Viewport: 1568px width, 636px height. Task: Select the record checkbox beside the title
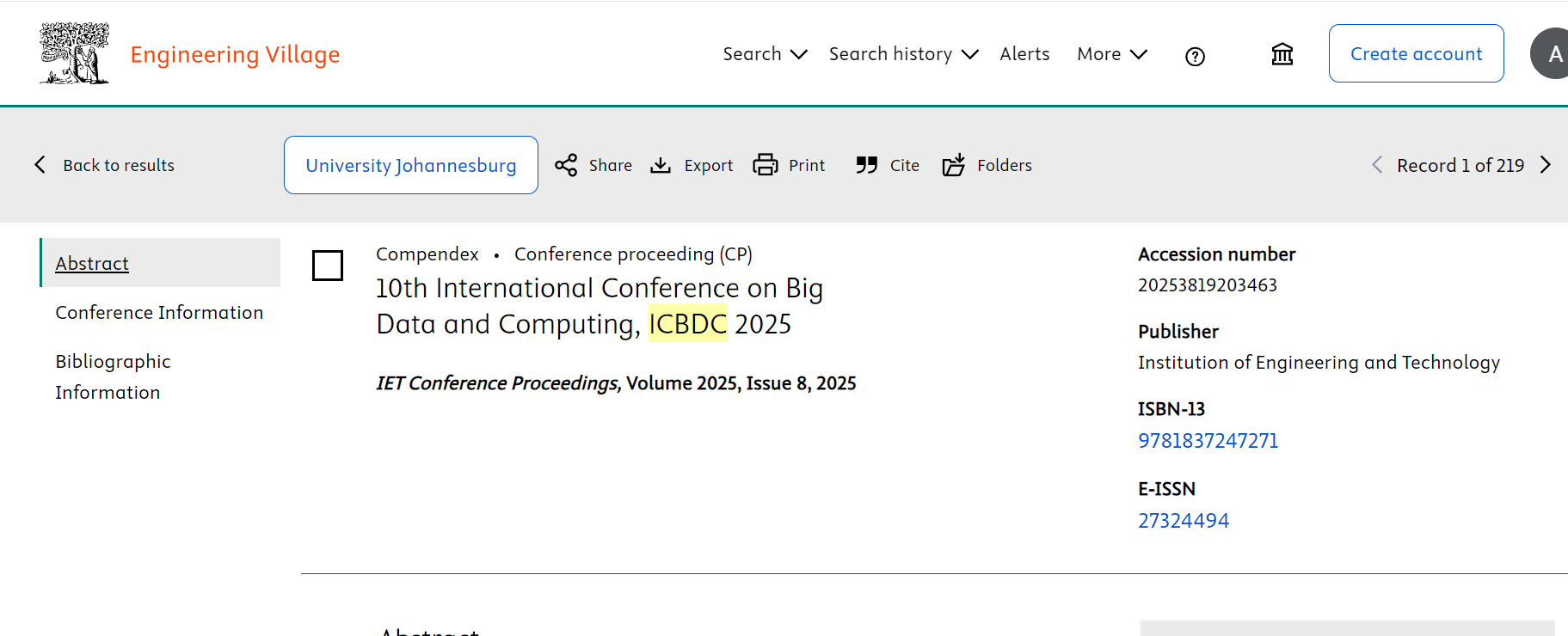[328, 266]
